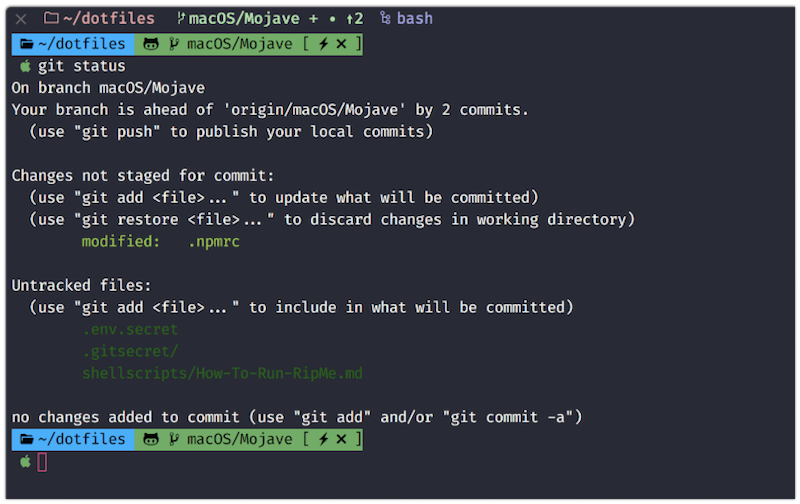The width and height of the screenshot is (800, 504).
Task: Click the GitHub octocat icon in bottom prompt
Action: click(x=151, y=439)
